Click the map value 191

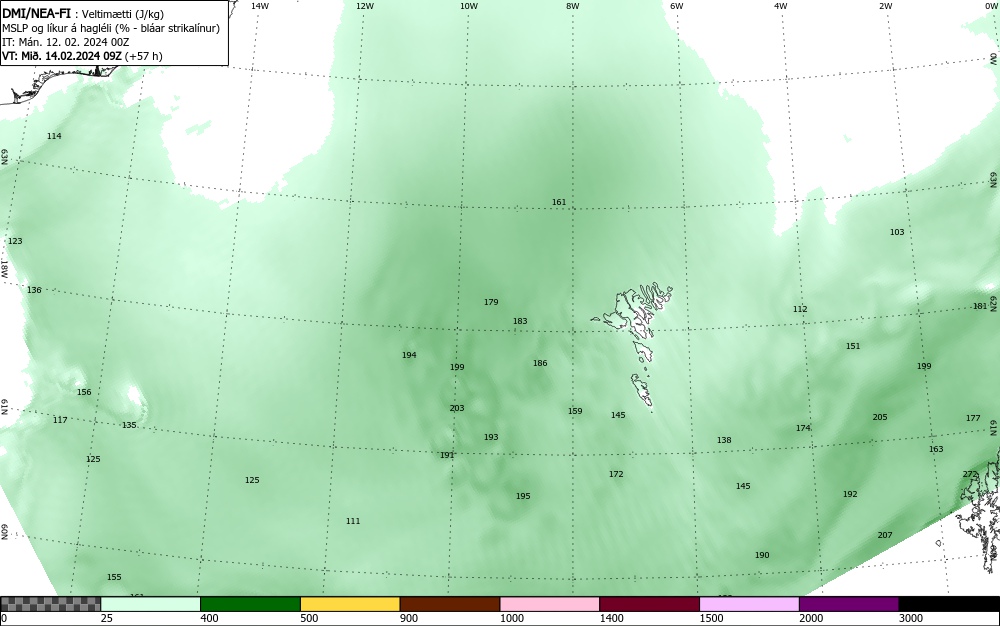[447, 455]
